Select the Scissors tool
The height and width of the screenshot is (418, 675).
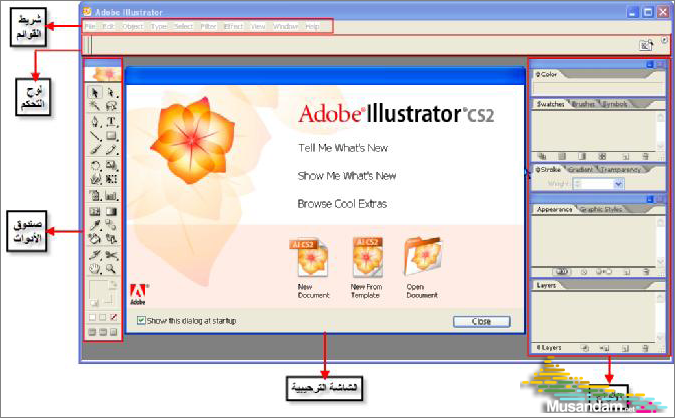pos(111,255)
